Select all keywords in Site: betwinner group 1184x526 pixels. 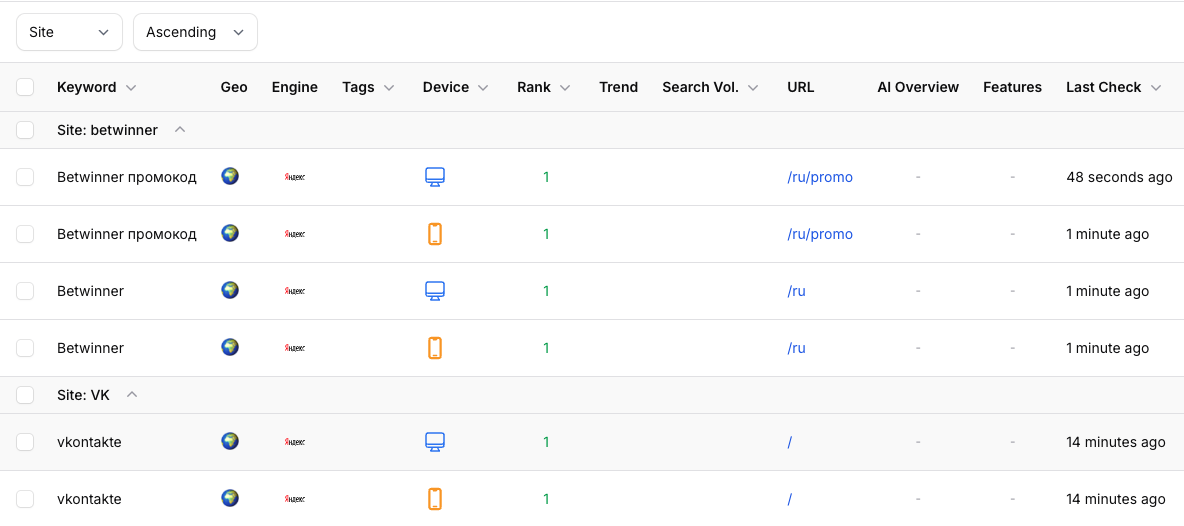pos(25,130)
